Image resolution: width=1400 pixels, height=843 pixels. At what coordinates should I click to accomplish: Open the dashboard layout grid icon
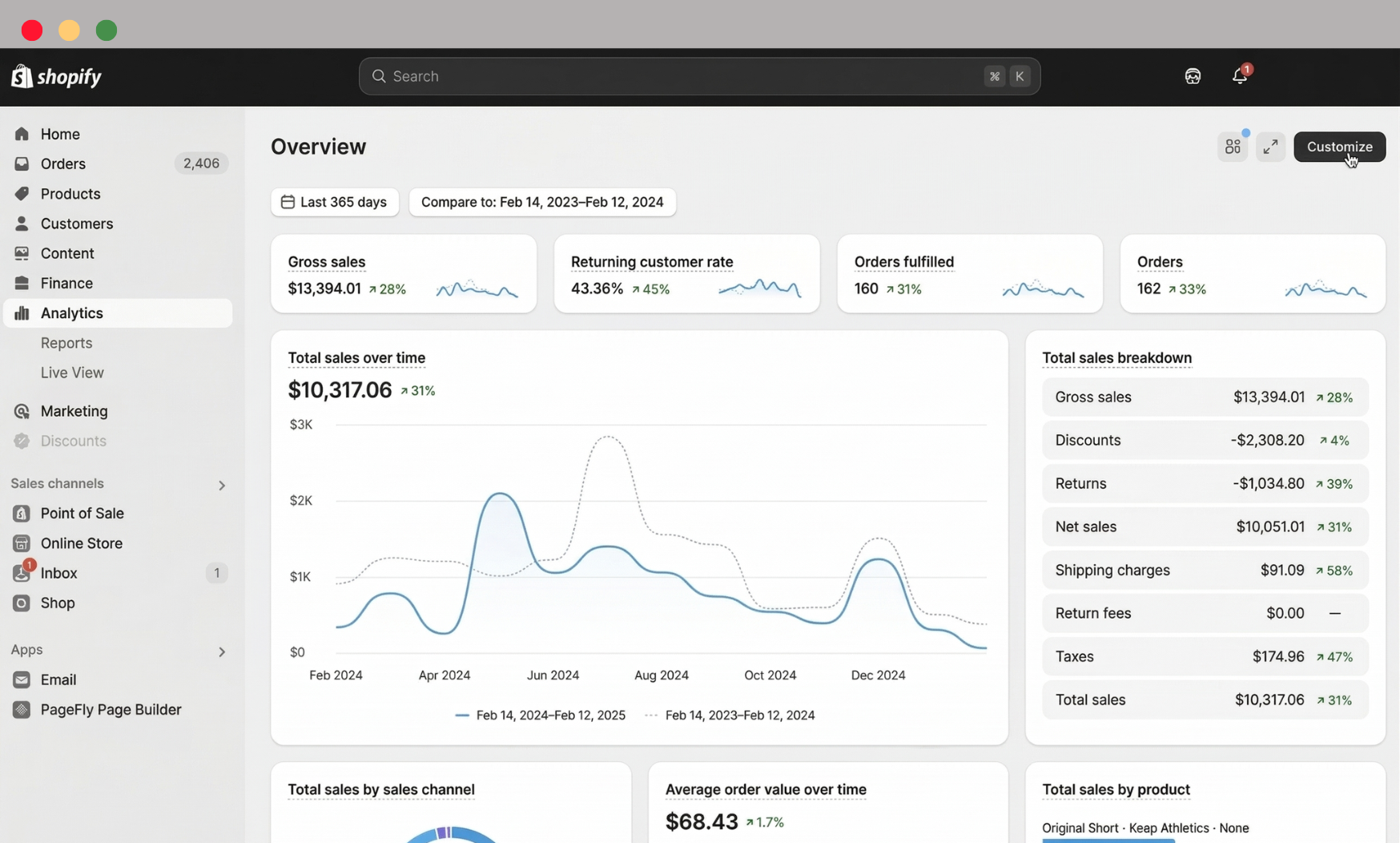(x=1233, y=147)
